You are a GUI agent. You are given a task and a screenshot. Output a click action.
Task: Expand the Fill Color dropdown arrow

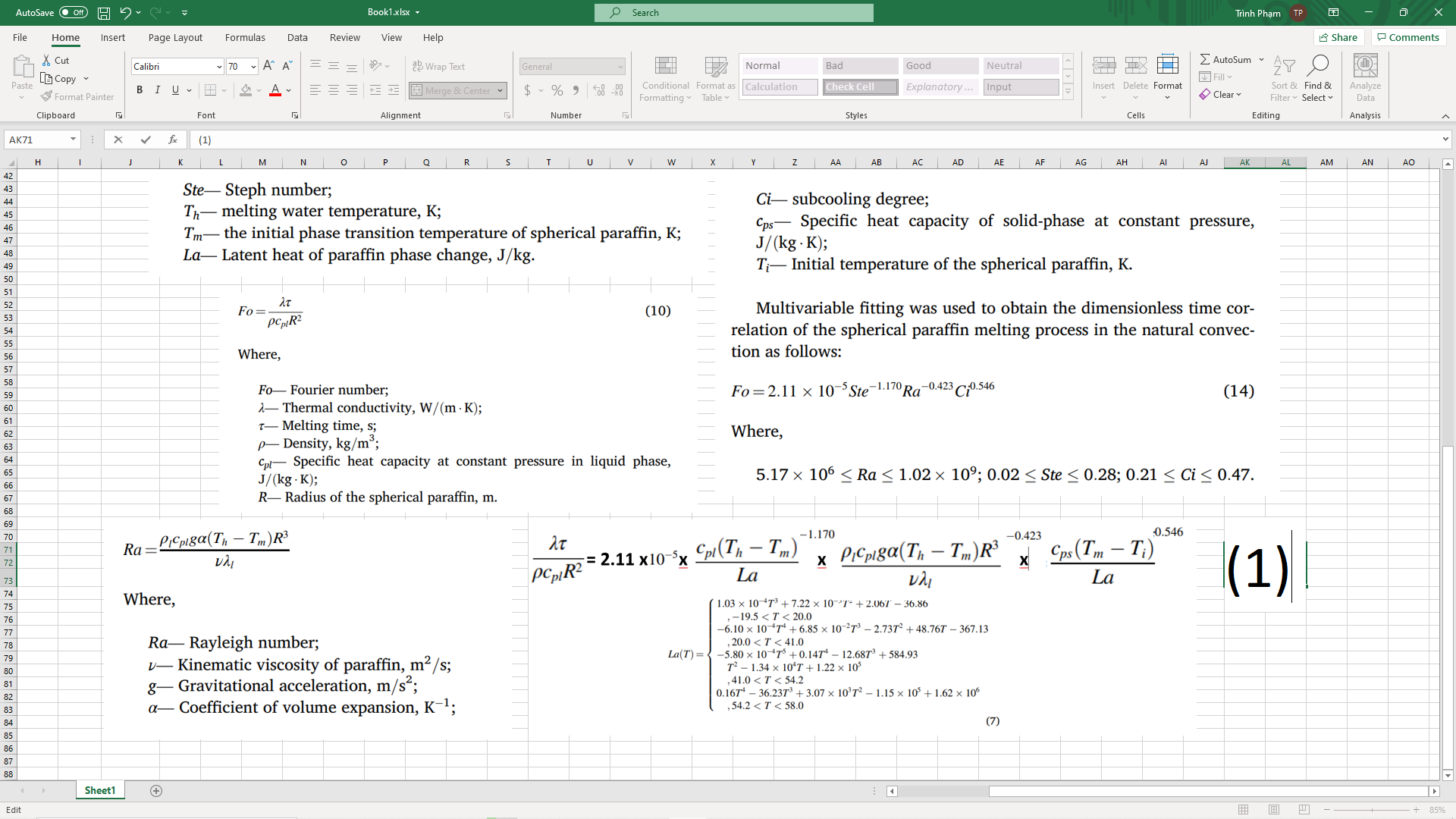tap(258, 90)
